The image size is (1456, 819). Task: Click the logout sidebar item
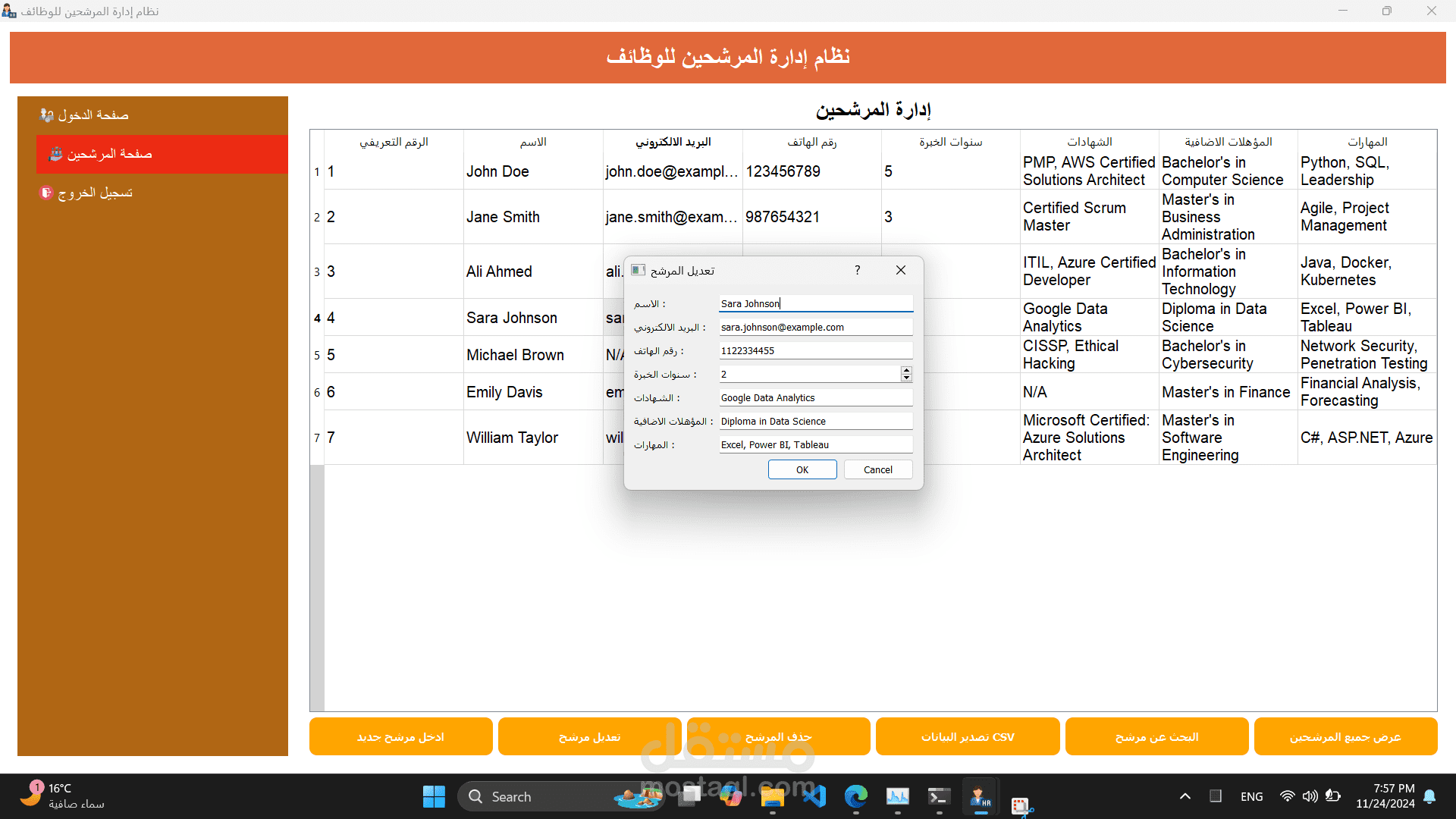point(95,193)
